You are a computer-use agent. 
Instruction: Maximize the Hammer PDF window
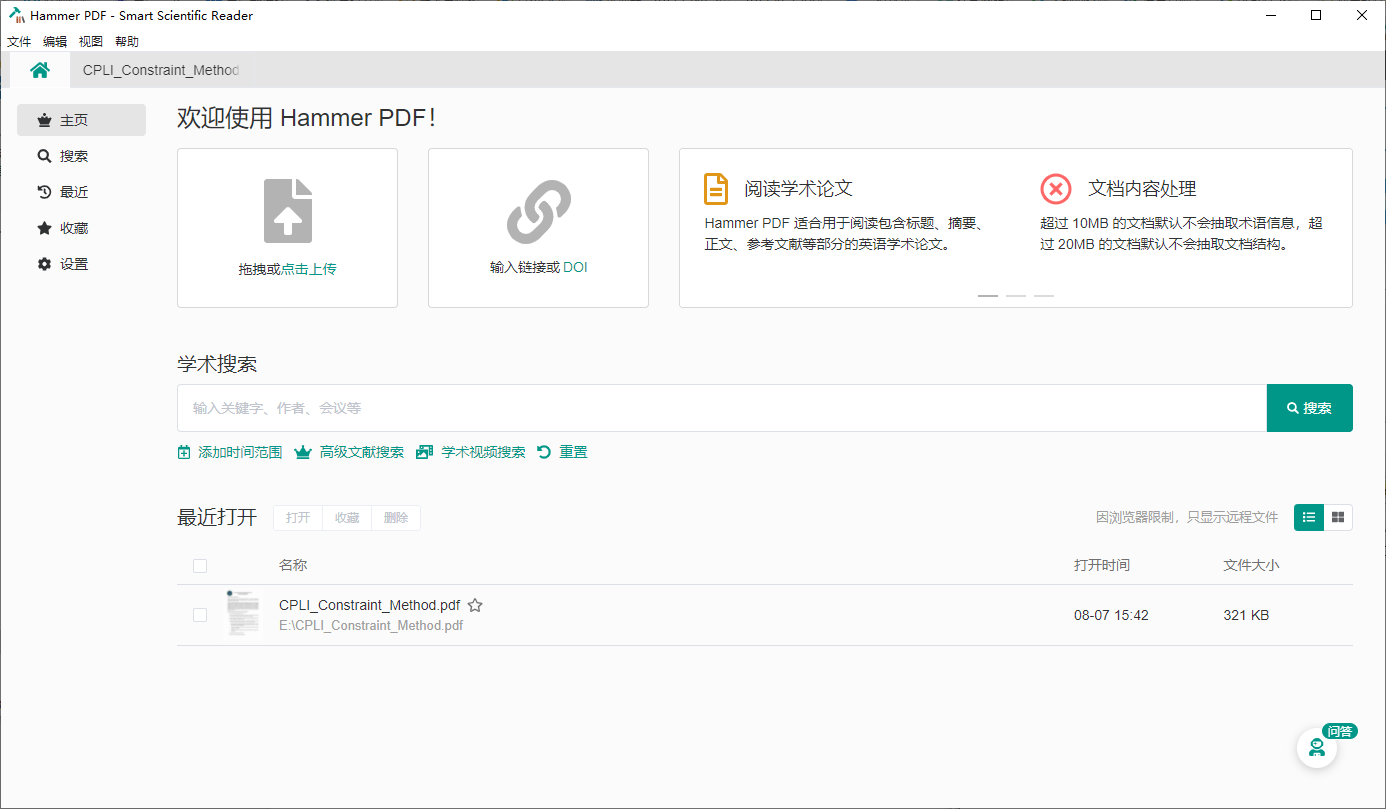click(1316, 15)
